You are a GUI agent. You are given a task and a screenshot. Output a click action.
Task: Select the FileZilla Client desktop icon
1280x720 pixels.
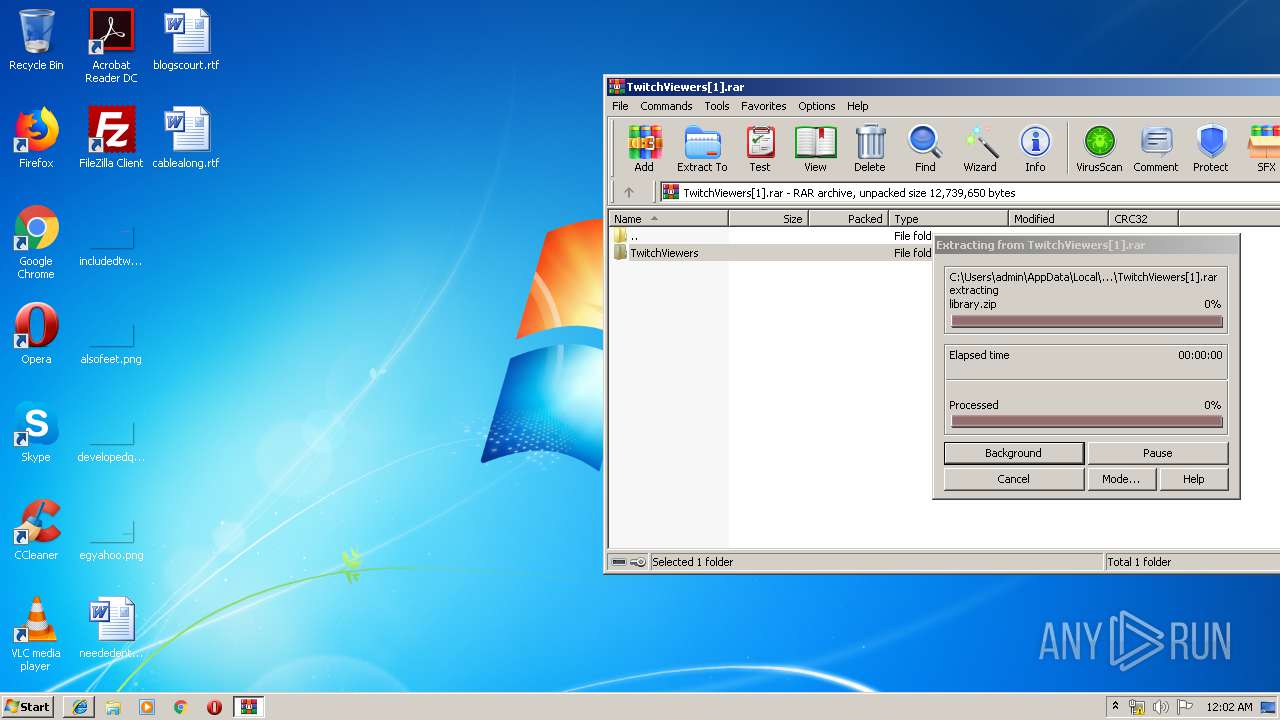click(111, 138)
